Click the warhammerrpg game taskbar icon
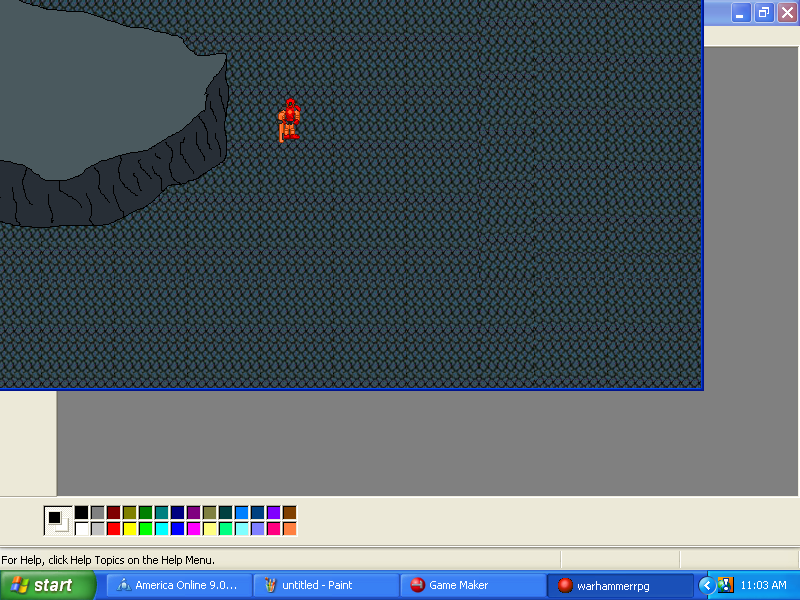Viewport: 800px width, 600px height. click(566, 585)
